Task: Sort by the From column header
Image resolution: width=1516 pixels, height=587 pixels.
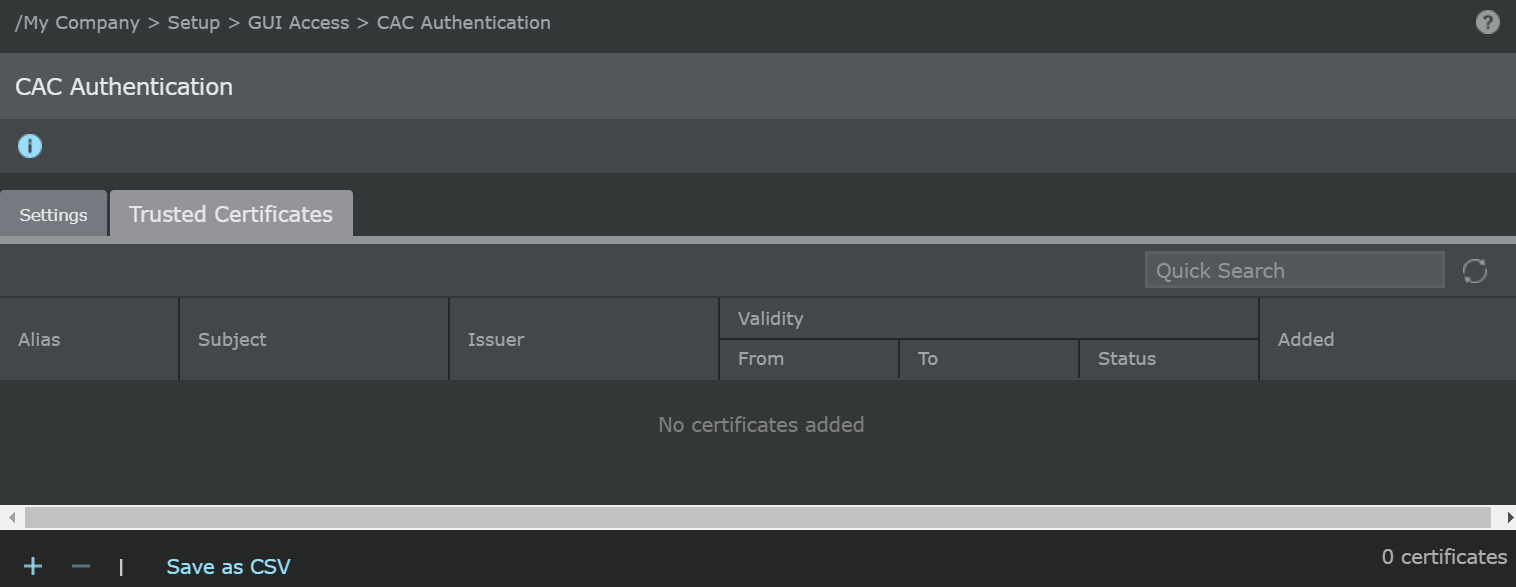Action: 809,359
